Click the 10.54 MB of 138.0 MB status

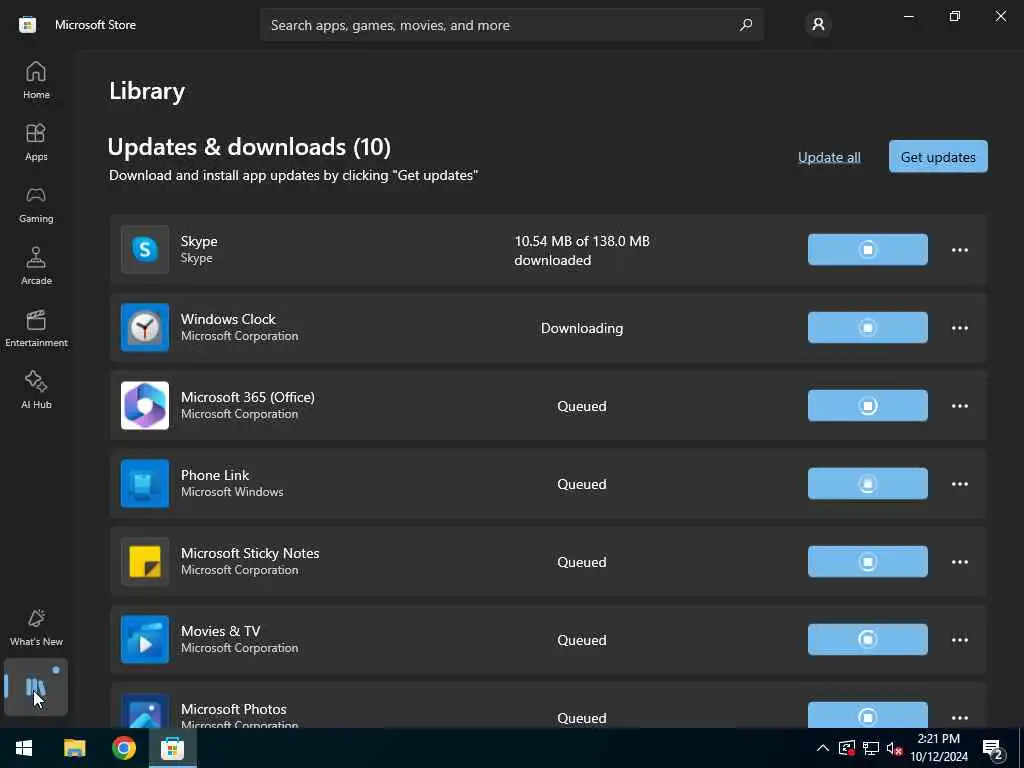point(582,250)
